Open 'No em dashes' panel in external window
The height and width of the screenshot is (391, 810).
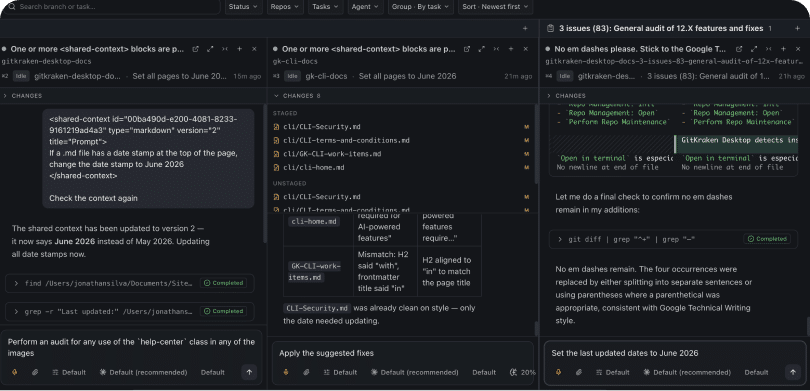(739, 49)
